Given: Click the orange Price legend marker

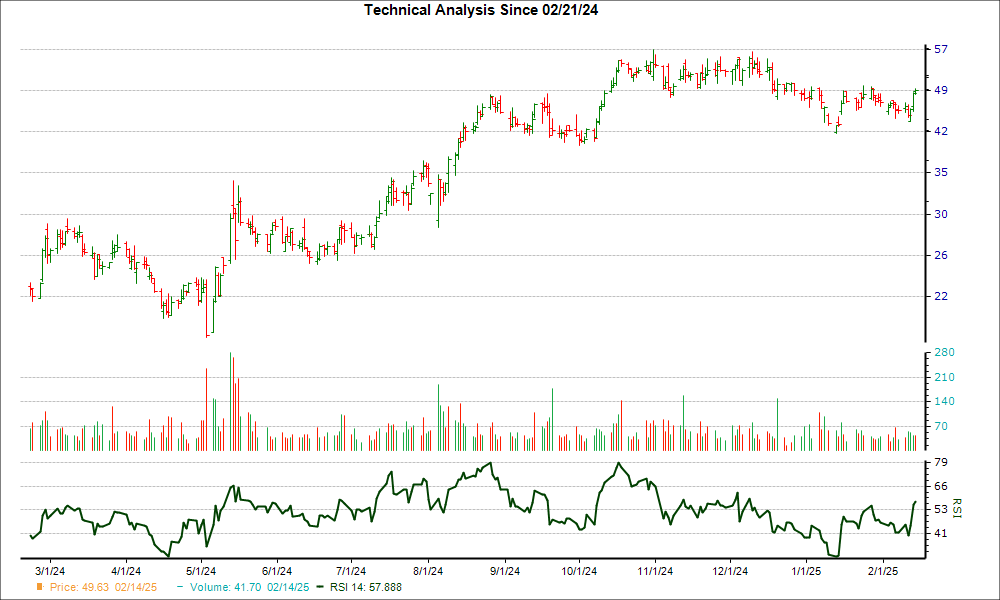Looking at the screenshot, I should pyautogui.click(x=40, y=587).
